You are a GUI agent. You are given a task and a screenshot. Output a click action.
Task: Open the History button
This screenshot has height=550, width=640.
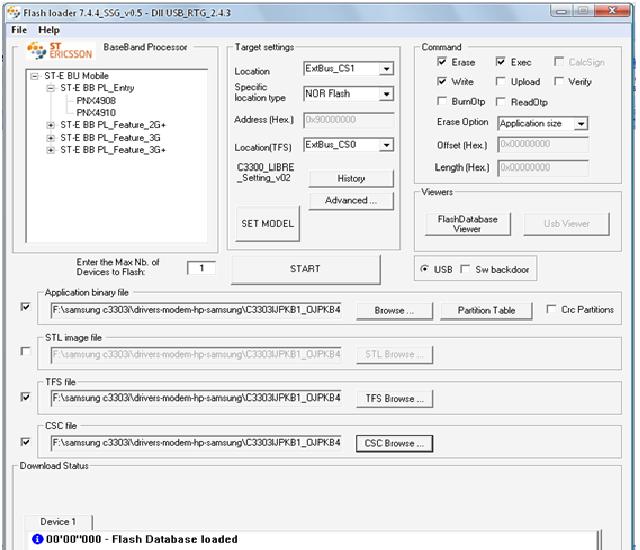coord(351,179)
